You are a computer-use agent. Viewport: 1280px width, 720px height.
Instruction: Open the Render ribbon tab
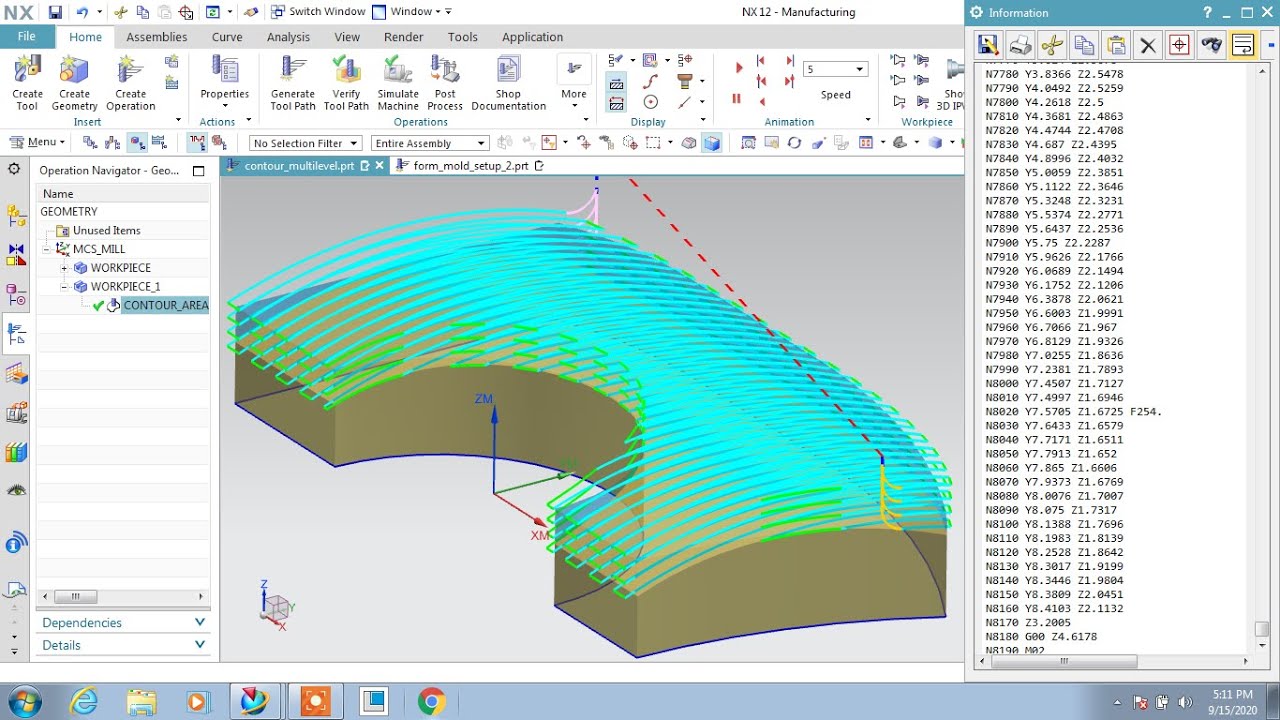(x=403, y=37)
